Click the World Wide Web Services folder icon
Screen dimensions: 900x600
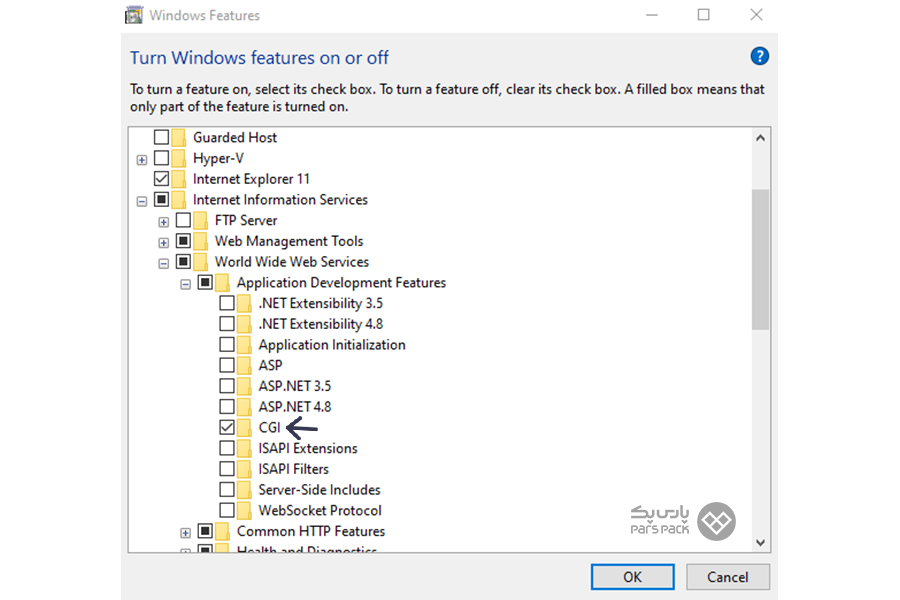[200, 262]
